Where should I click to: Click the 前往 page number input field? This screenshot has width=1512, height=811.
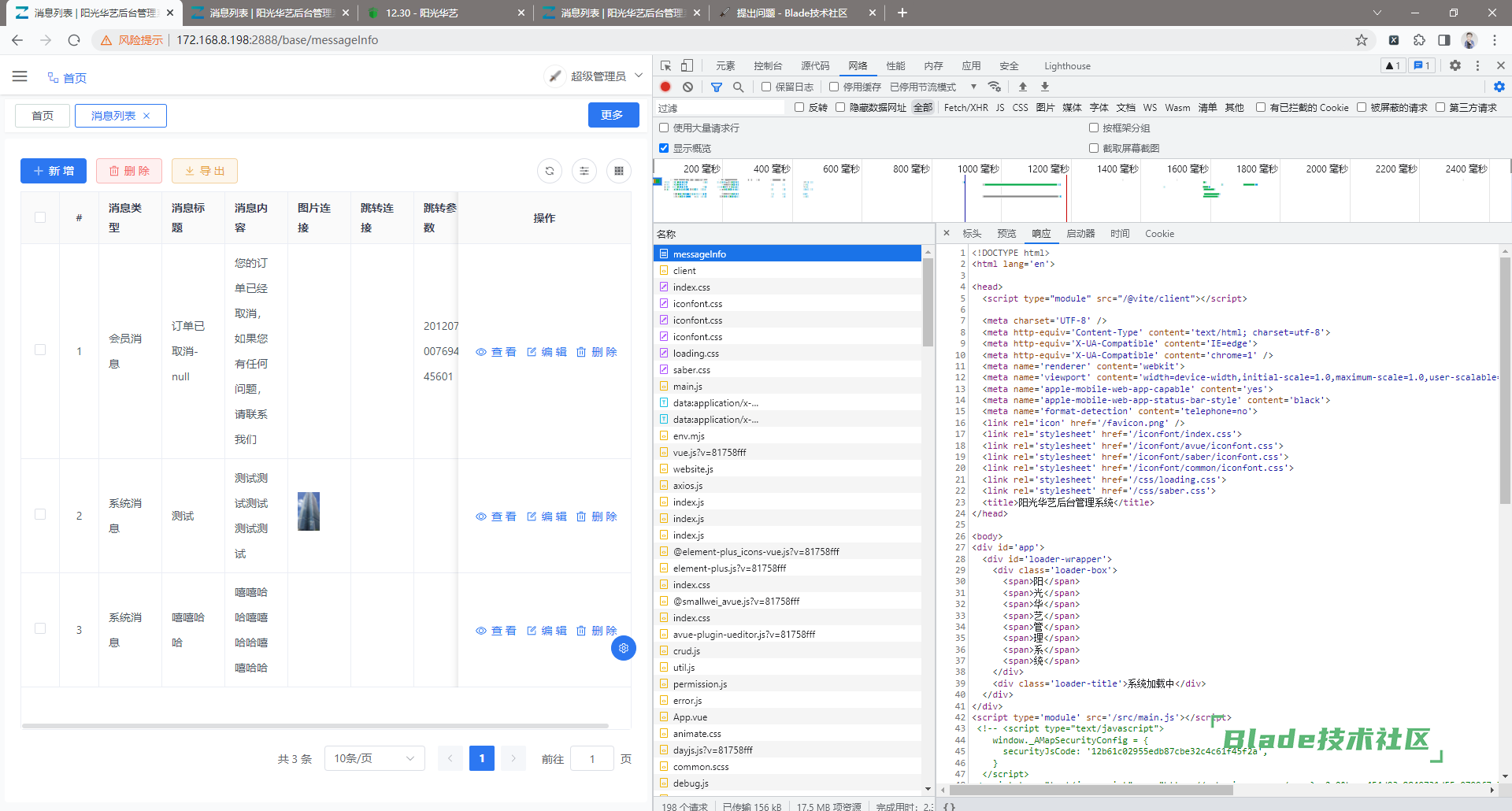(592, 759)
